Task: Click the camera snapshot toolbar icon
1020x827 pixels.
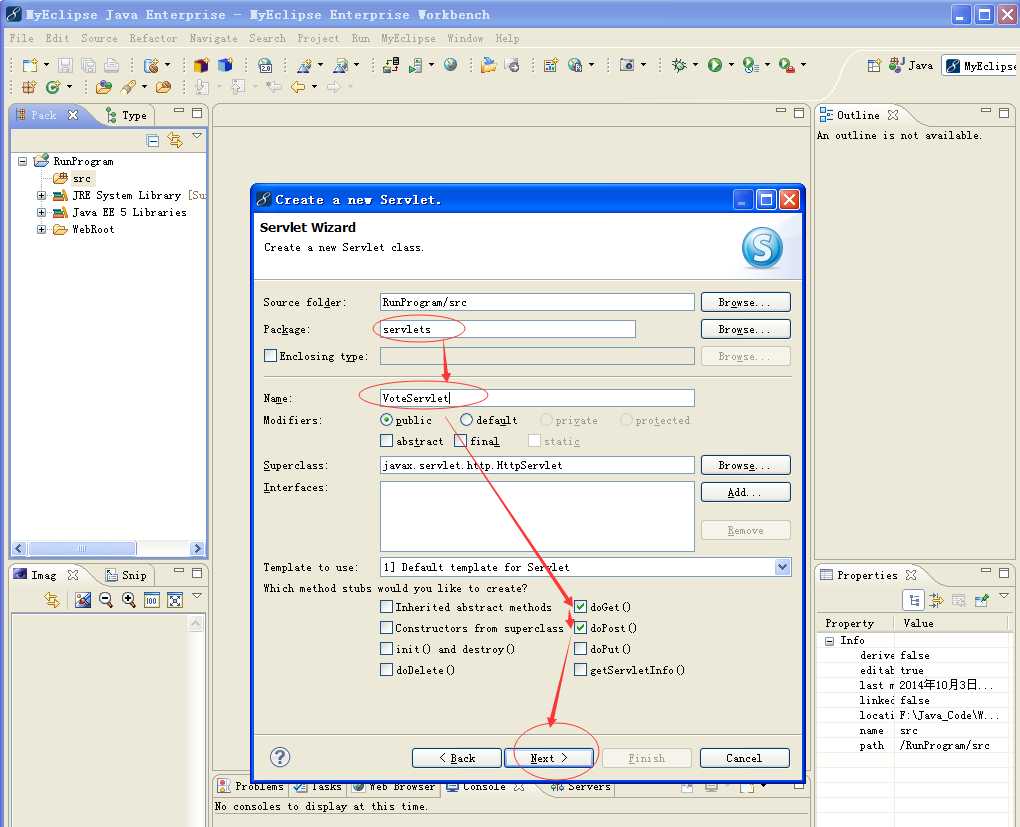Action: pyautogui.click(x=626, y=65)
